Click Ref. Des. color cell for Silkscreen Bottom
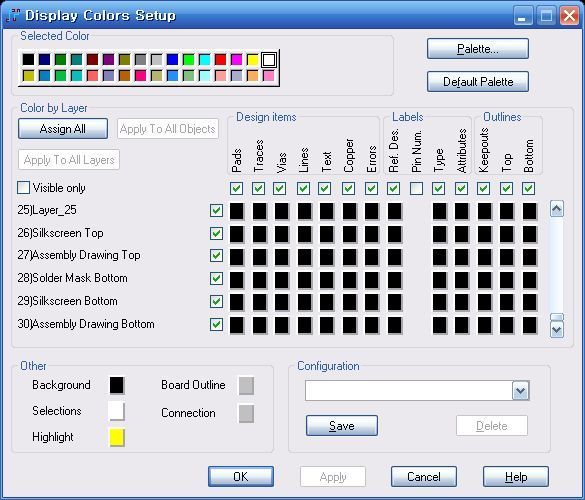The width and height of the screenshot is (585, 500). [x=395, y=302]
